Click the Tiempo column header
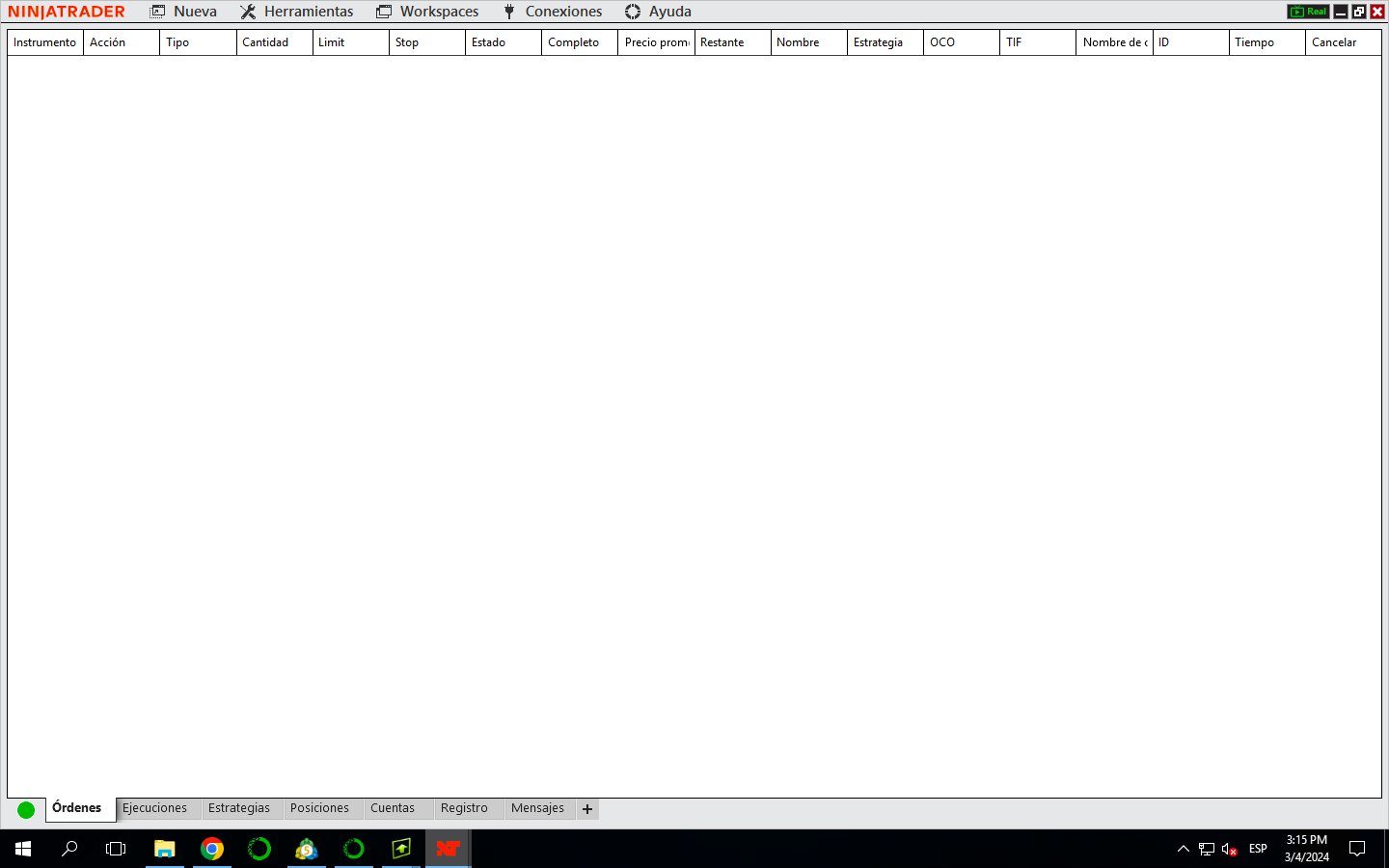1389x868 pixels. (x=1267, y=42)
